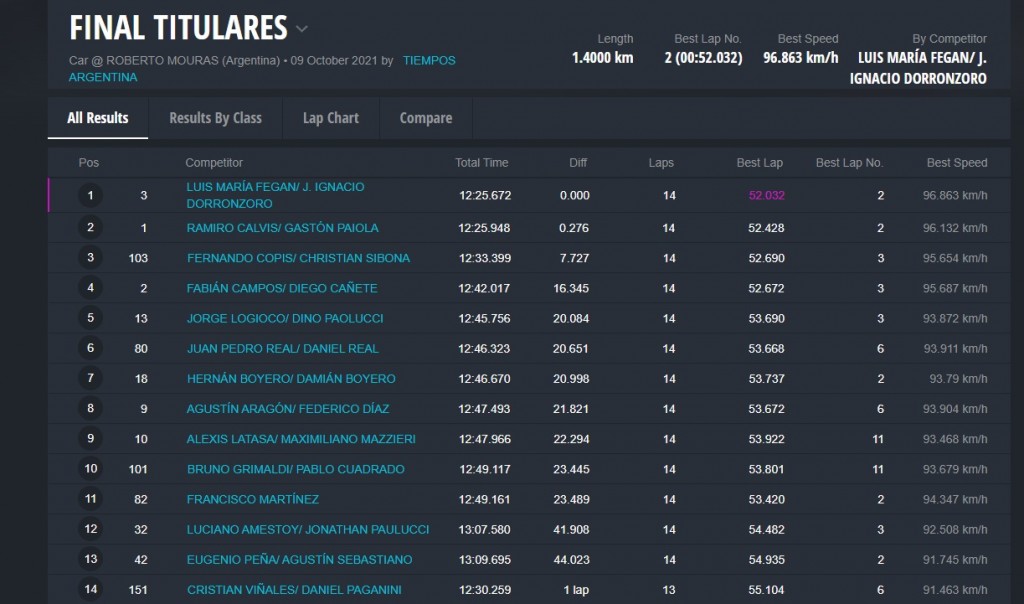Select total time 12:25.948
This screenshot has height=604, width=1024.
coord(485,228)
